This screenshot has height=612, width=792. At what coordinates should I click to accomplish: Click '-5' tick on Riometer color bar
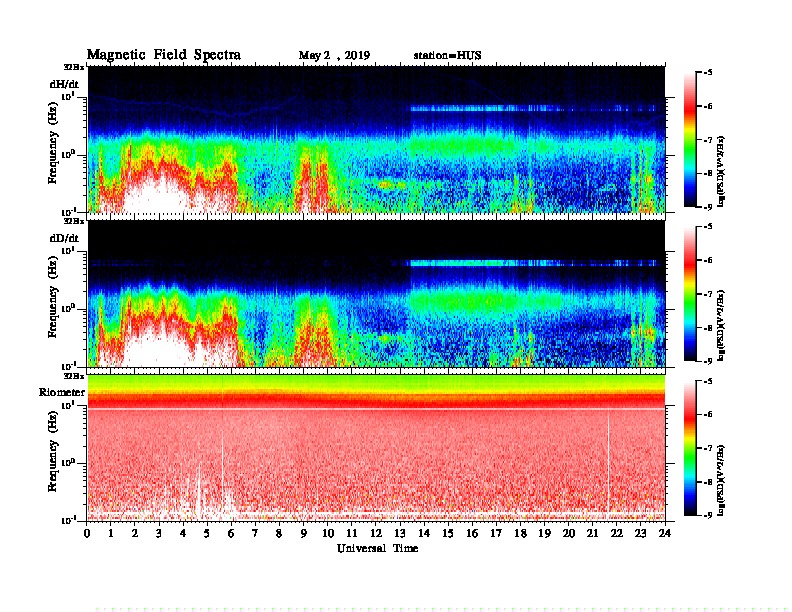pos(708,381)
